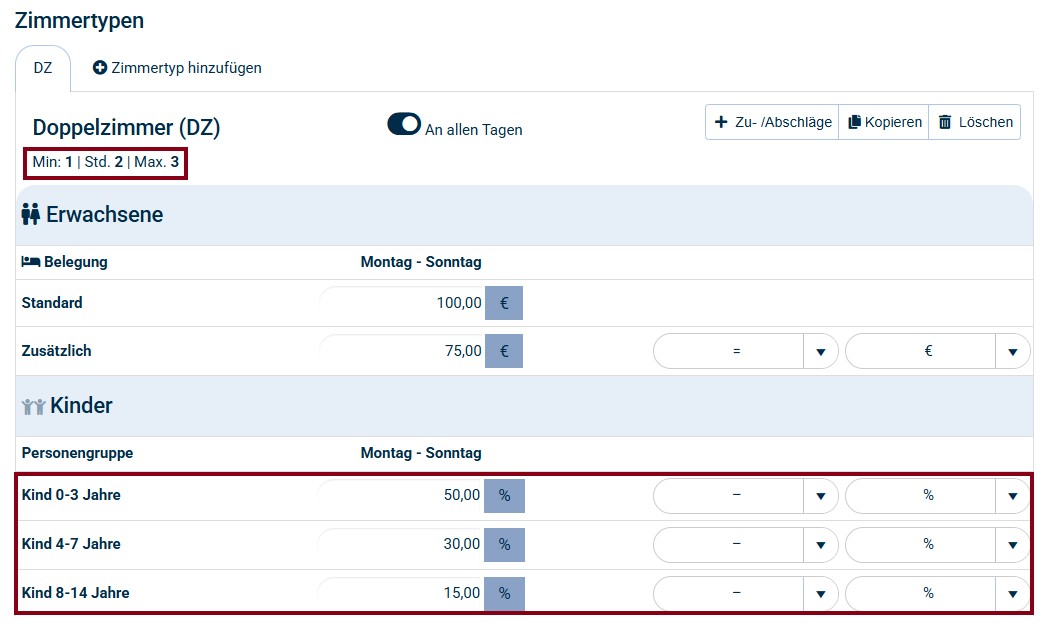
Task: Click the Kopieren button
Action: tap(884, 122)
